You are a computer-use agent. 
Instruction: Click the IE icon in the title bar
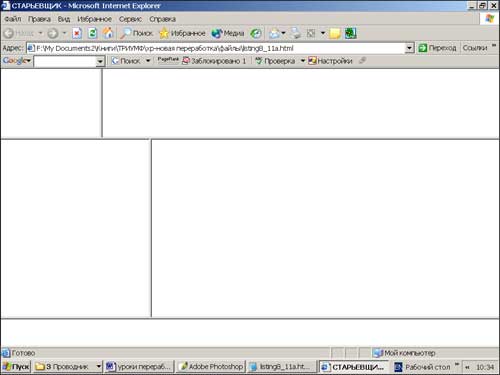(x=6, y=5)
